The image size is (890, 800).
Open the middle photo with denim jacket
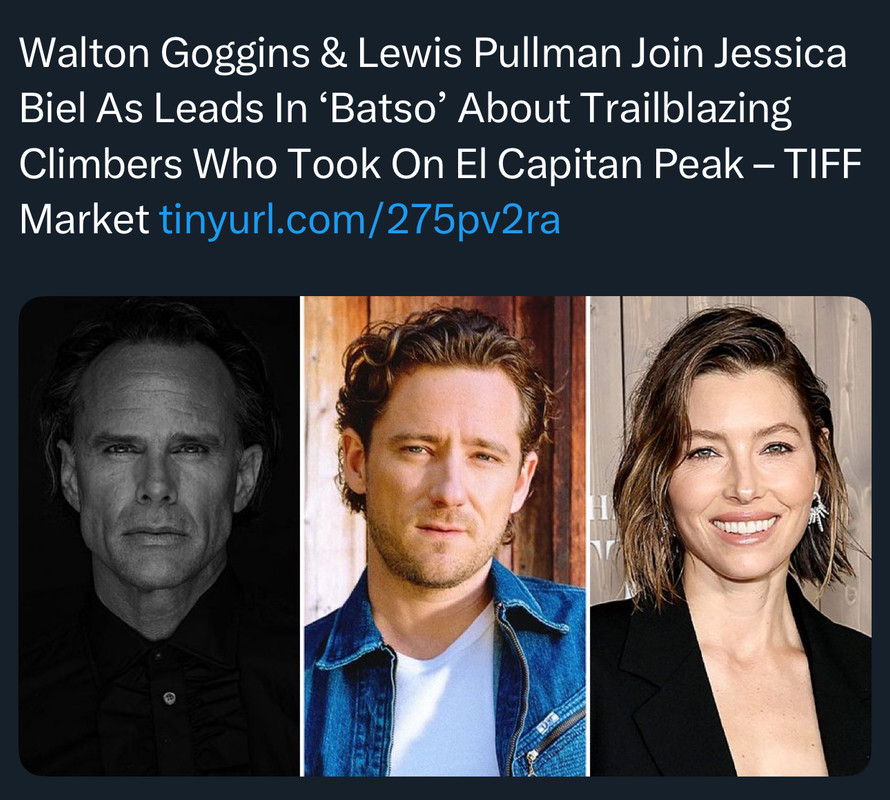(x=445, y=536)
